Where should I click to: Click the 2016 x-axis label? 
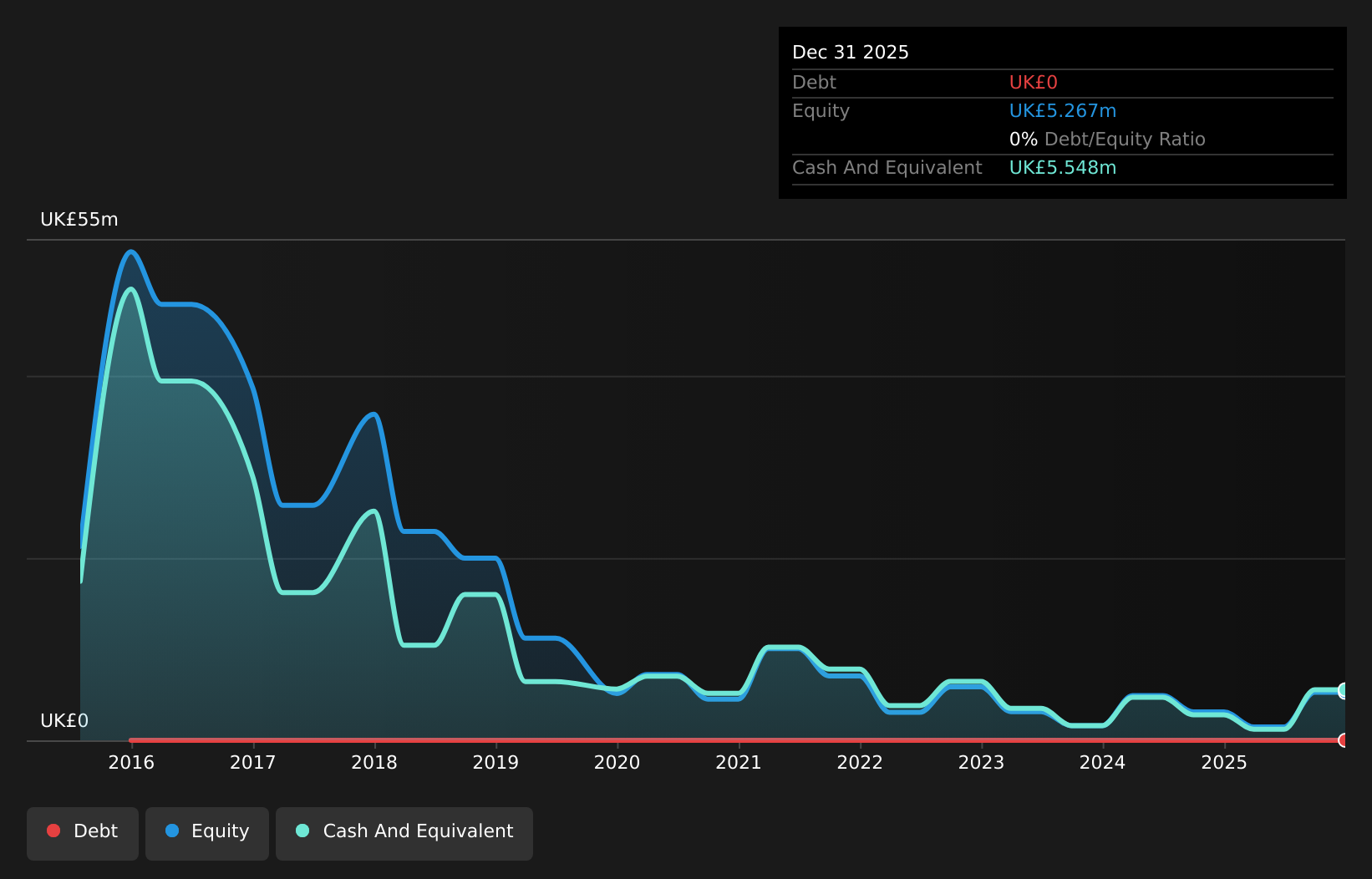[x=131, y=763]
